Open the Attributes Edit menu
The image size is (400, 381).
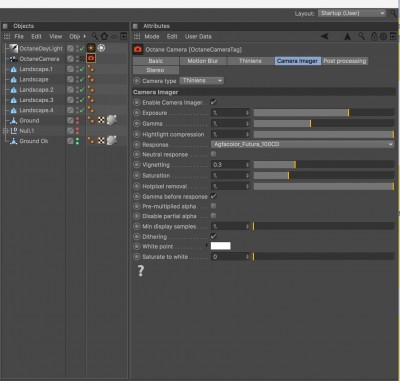(x=172, y=36)
